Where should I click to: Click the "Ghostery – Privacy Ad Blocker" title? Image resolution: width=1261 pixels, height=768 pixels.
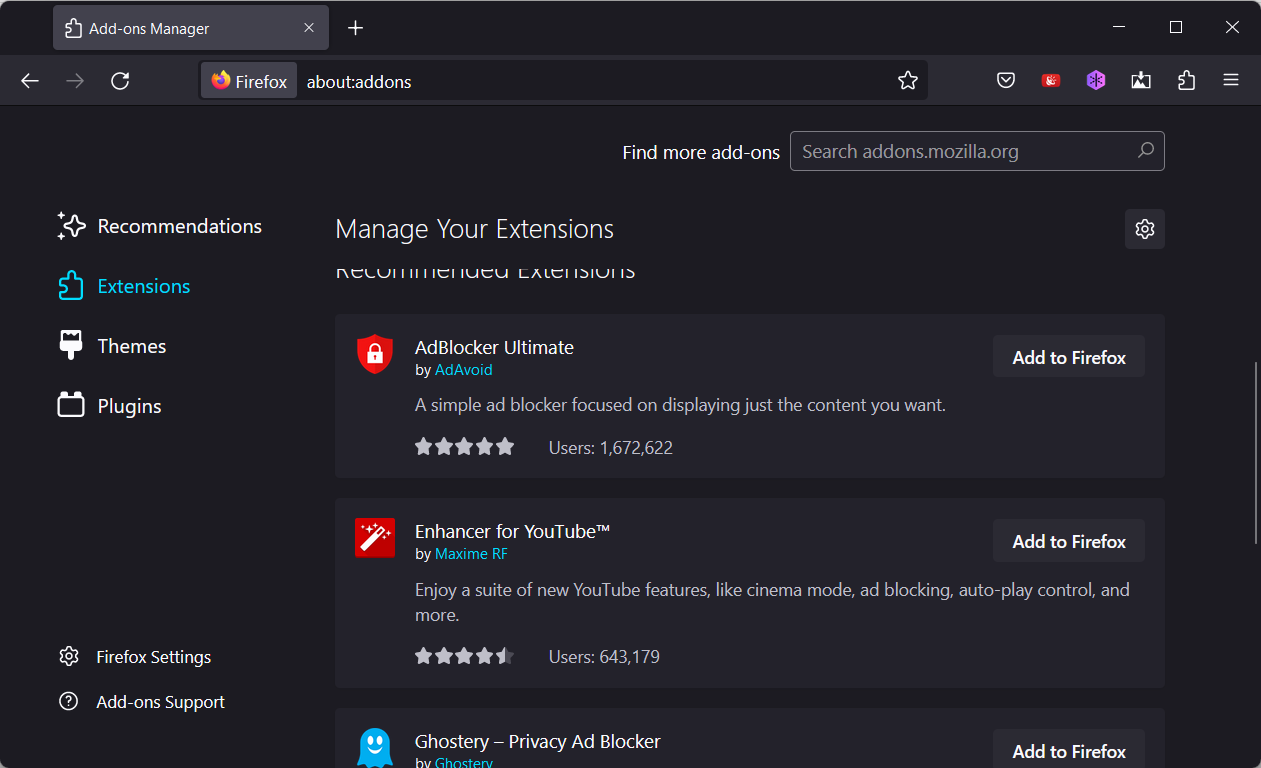point(538,741)
